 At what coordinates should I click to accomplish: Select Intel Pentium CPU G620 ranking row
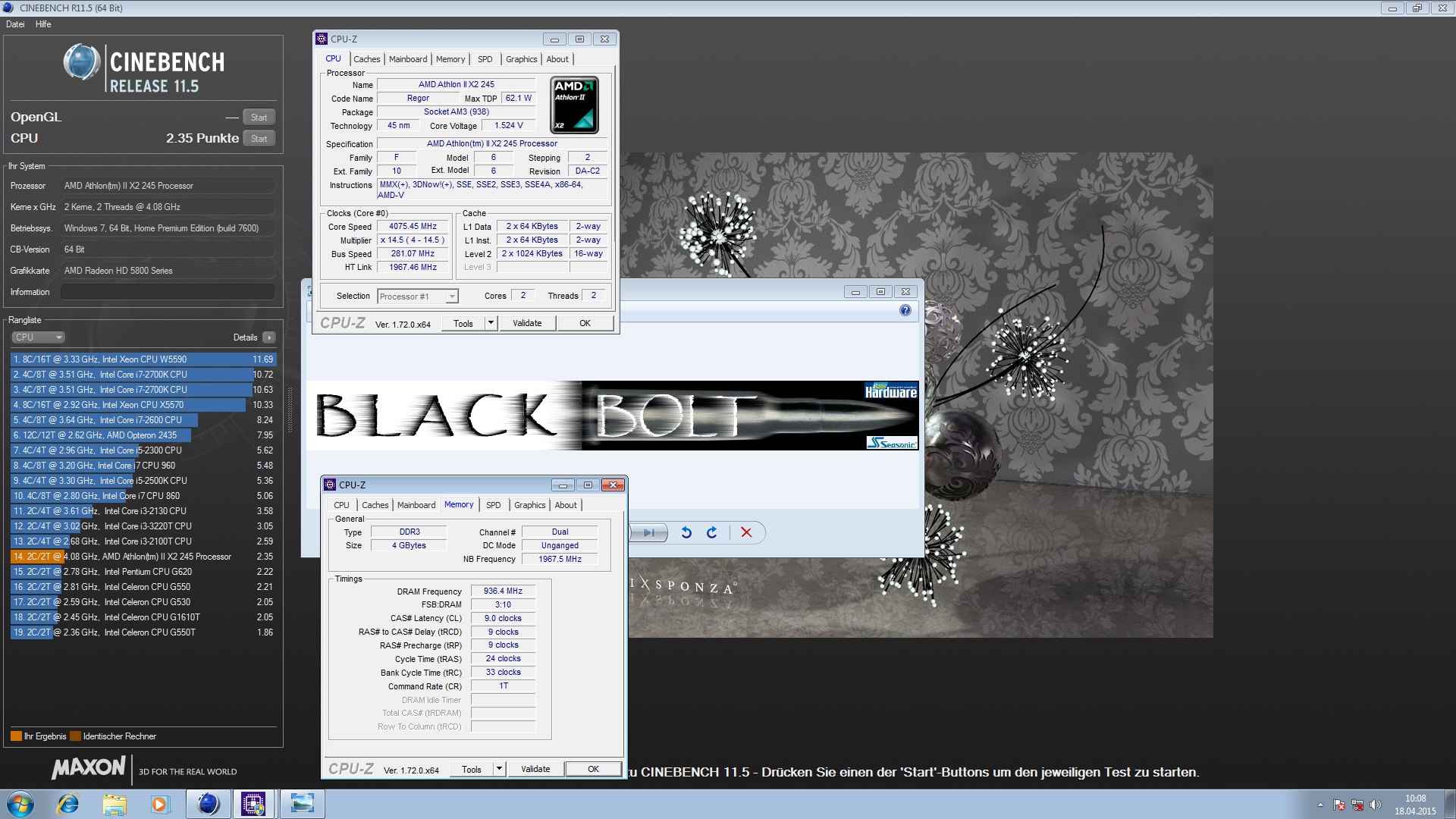click(143, 572)
